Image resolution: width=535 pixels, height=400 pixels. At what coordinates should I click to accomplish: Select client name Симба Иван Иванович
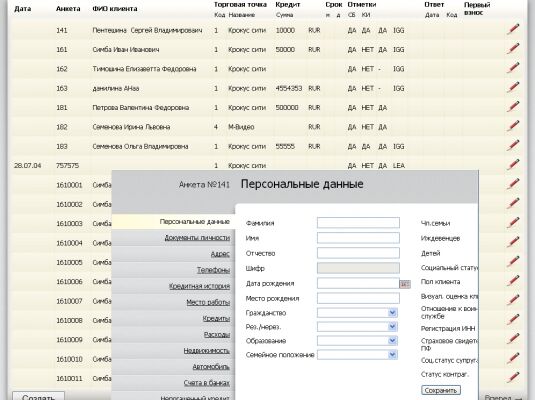click(126, 50)
